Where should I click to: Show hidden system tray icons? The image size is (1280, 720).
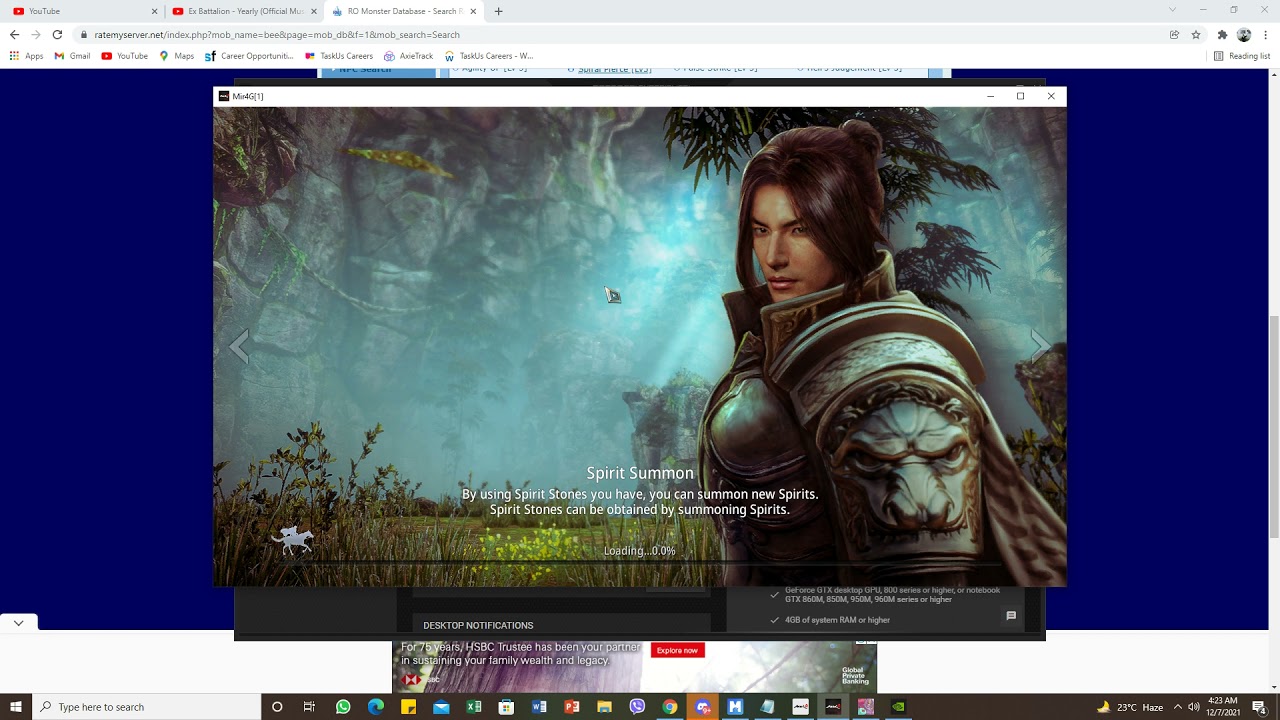(1178, 707)
